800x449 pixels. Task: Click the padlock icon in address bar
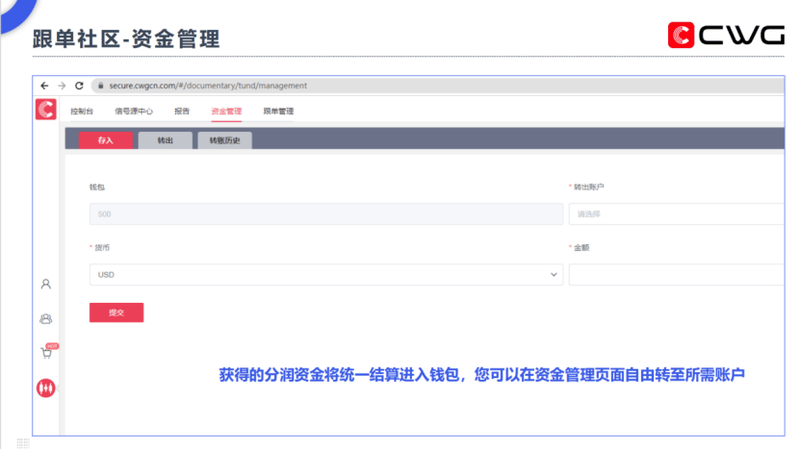101,86
